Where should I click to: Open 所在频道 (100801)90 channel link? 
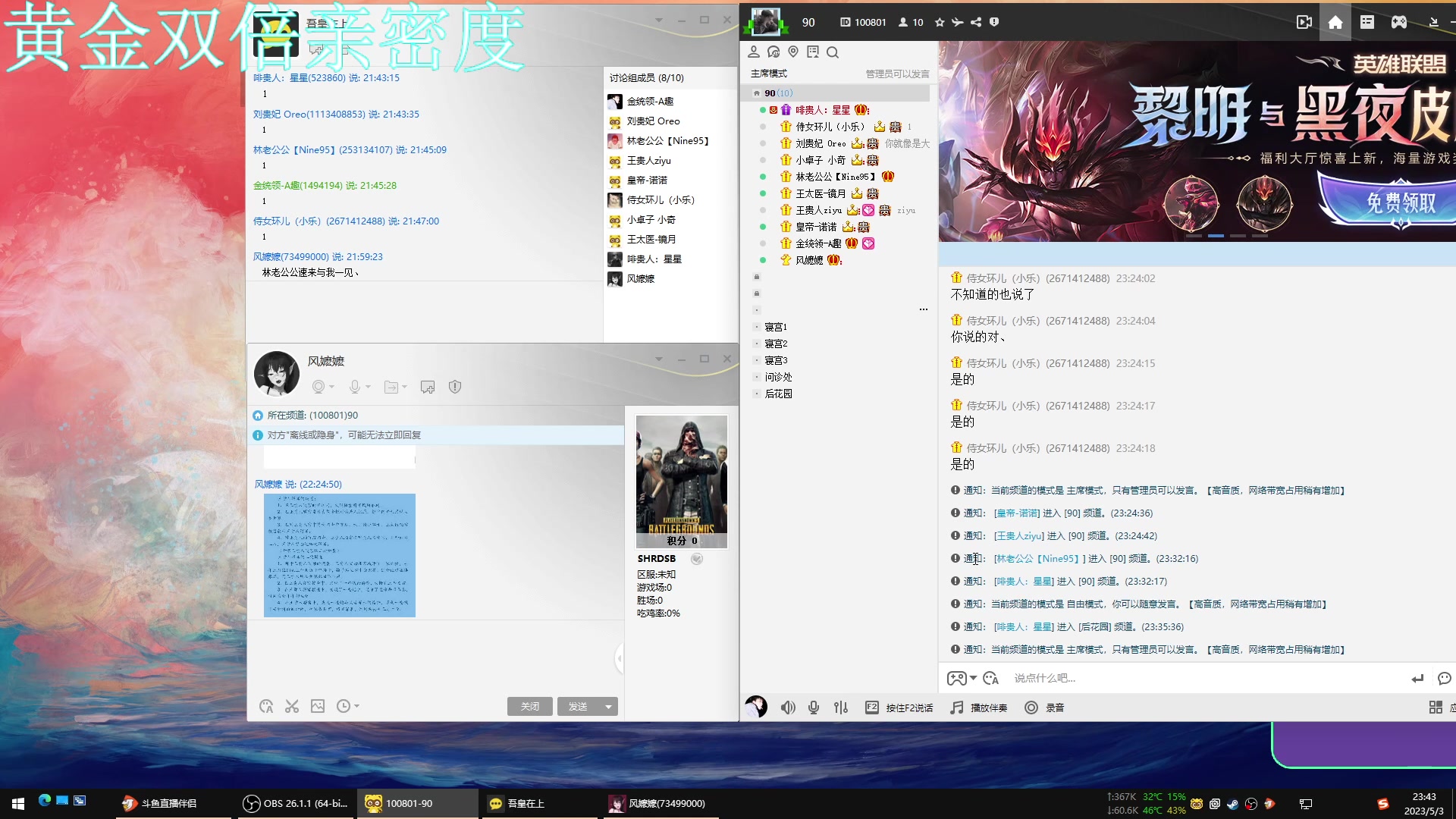pyautogui.click(x=312, y=416)
